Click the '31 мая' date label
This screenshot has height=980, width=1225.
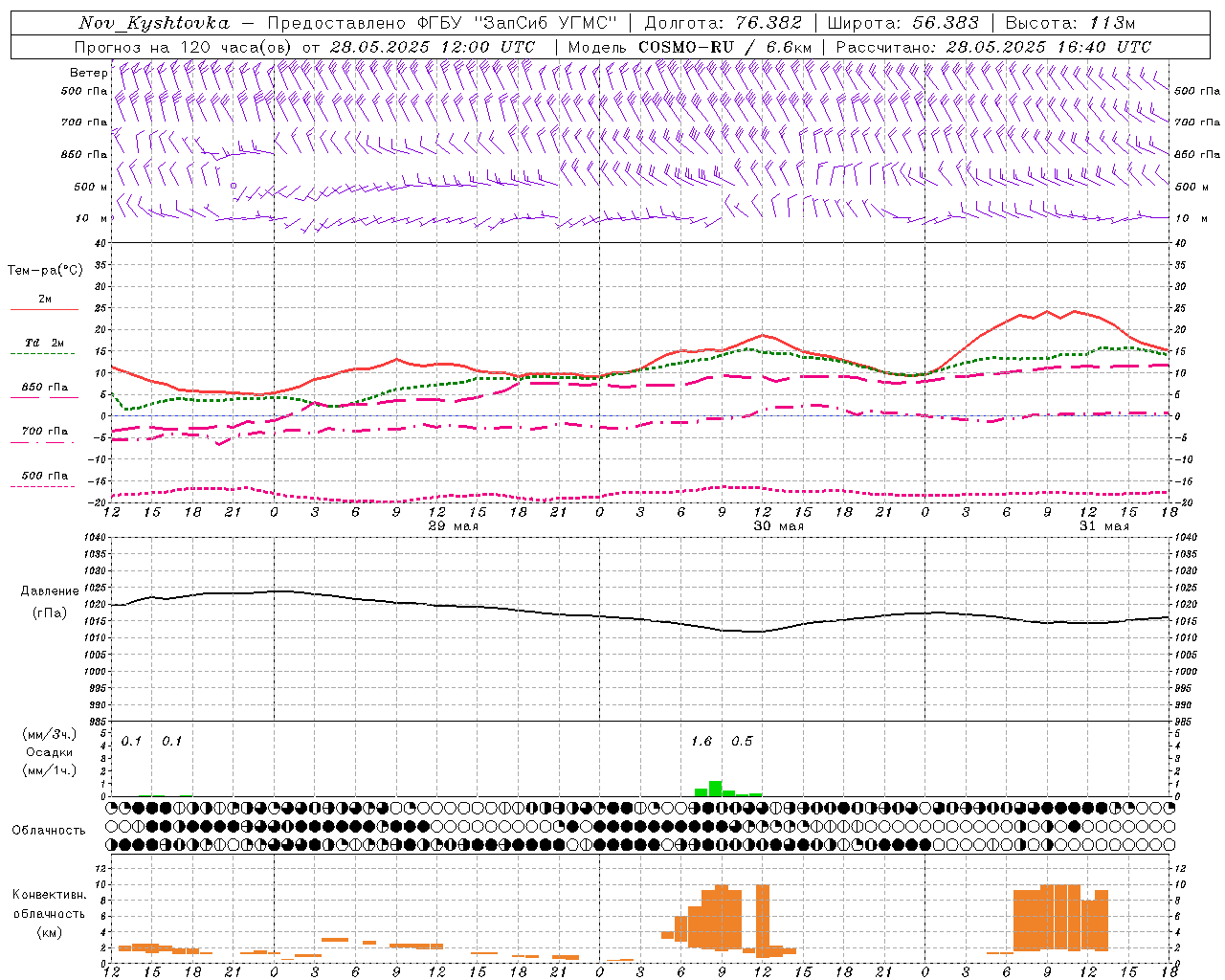point(1103,526)
